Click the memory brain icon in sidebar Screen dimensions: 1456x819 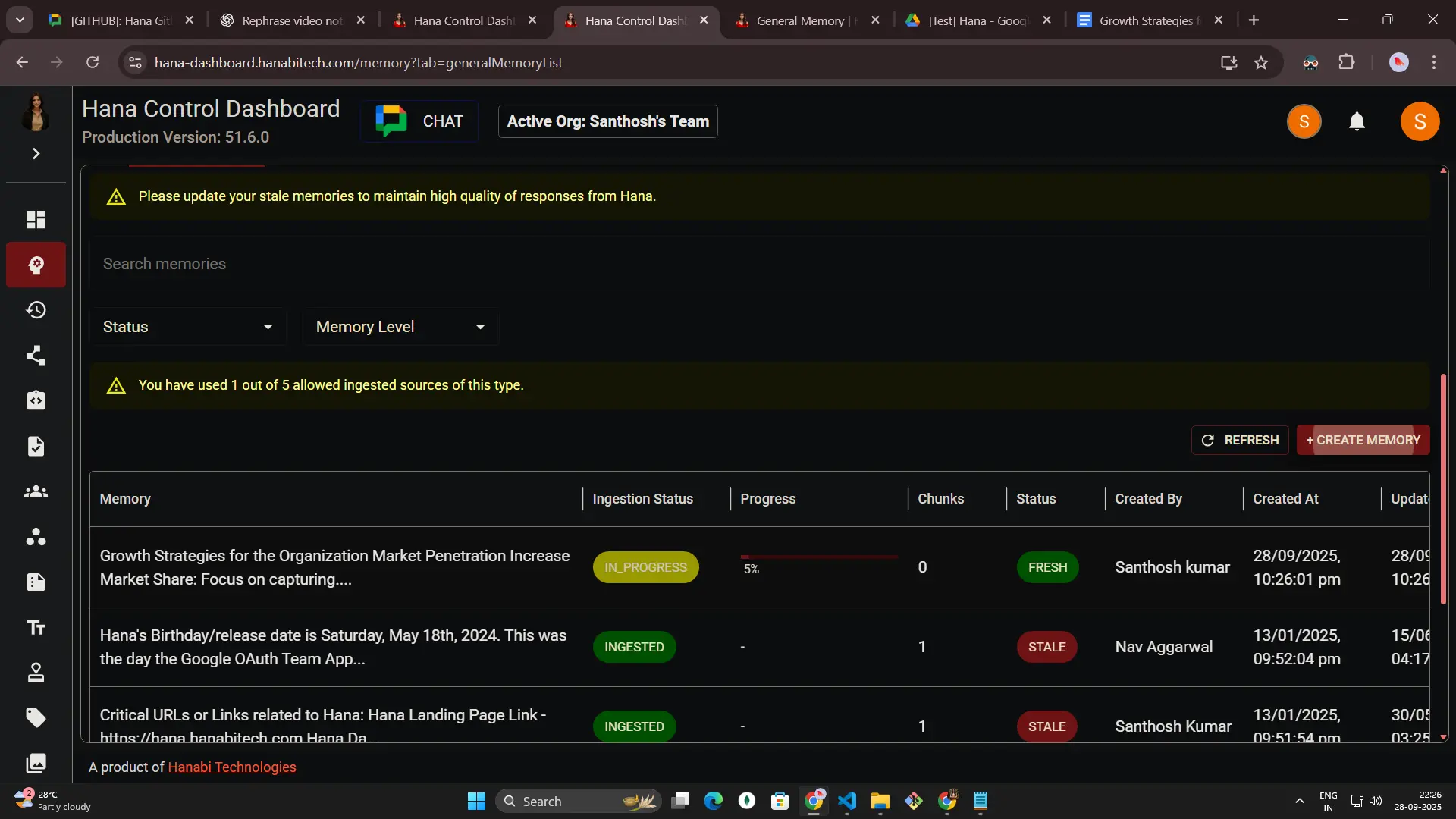pyautogui.click(x=36, y=265)
